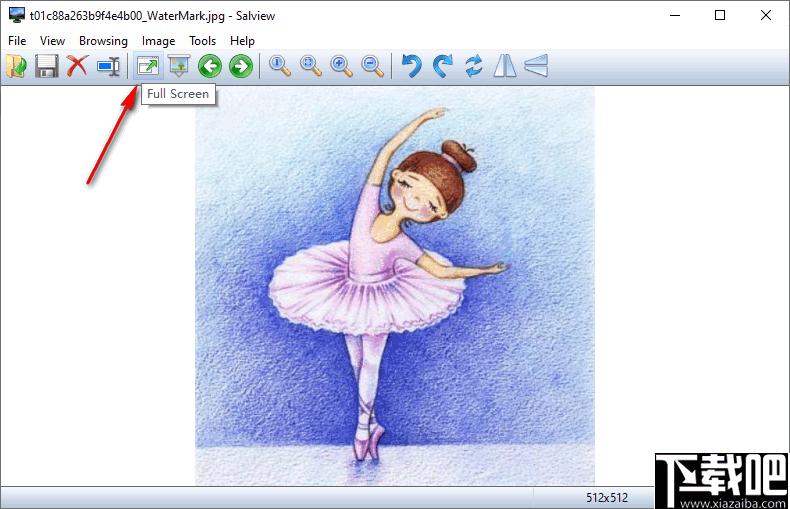The height and width of the screenshot is (509, 790).
Task: Start the slideshow with the projector screen icon
Action: point(179,66)
